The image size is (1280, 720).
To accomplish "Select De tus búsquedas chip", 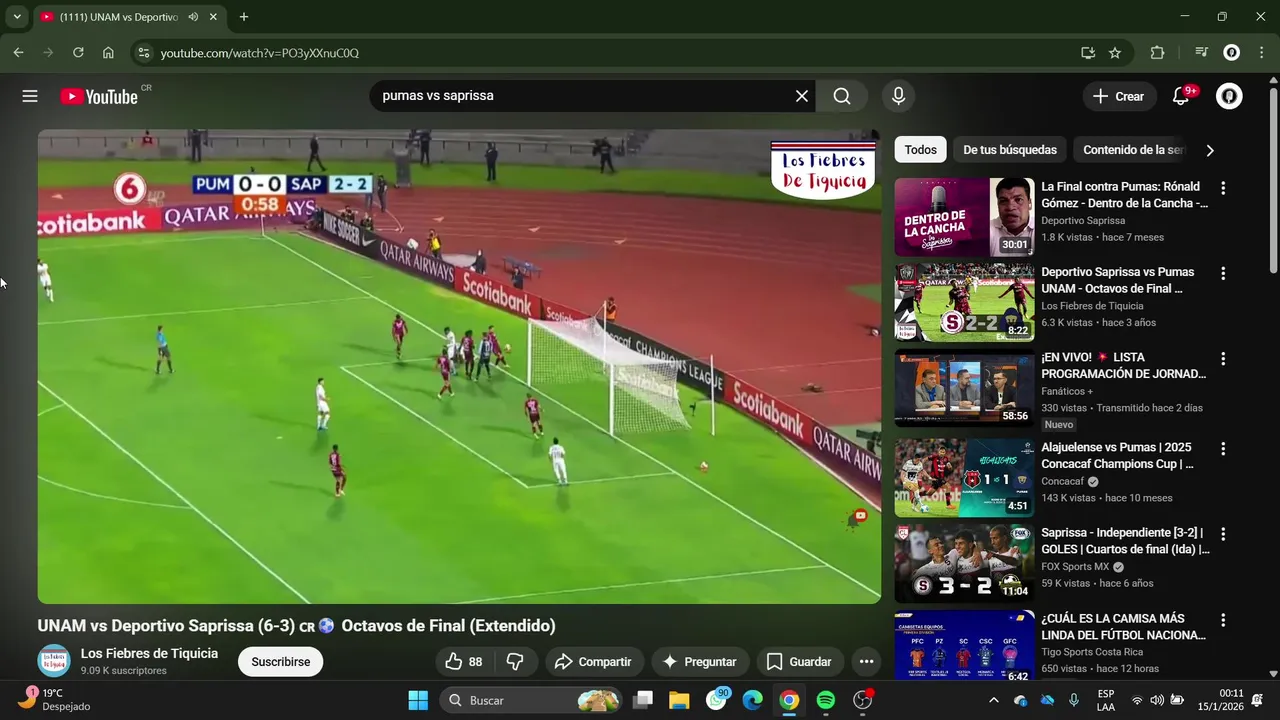I will [x=1009, y=150].
